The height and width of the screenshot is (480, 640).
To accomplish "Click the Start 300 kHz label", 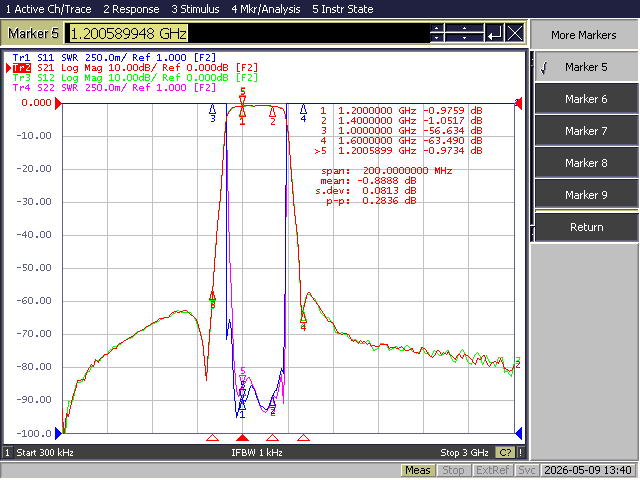I will (45, 453).
